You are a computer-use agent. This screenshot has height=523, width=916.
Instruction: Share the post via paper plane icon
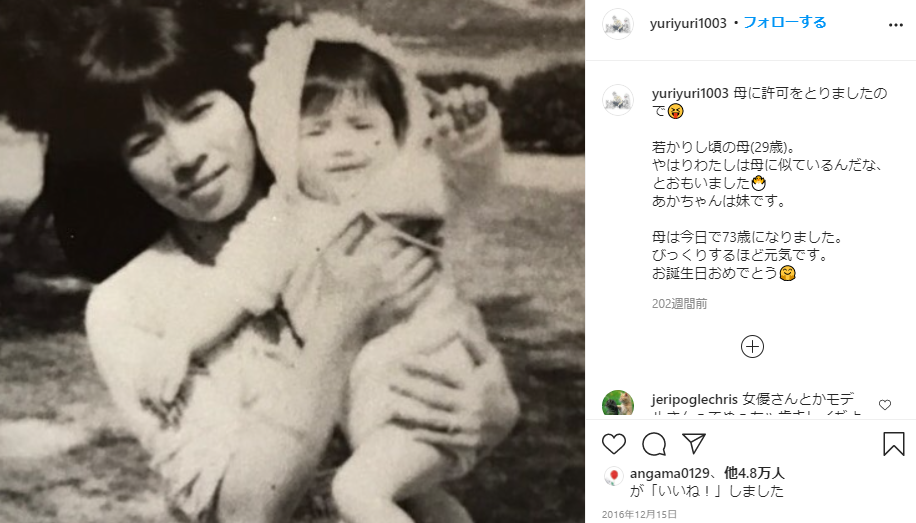tap(694, 444)
